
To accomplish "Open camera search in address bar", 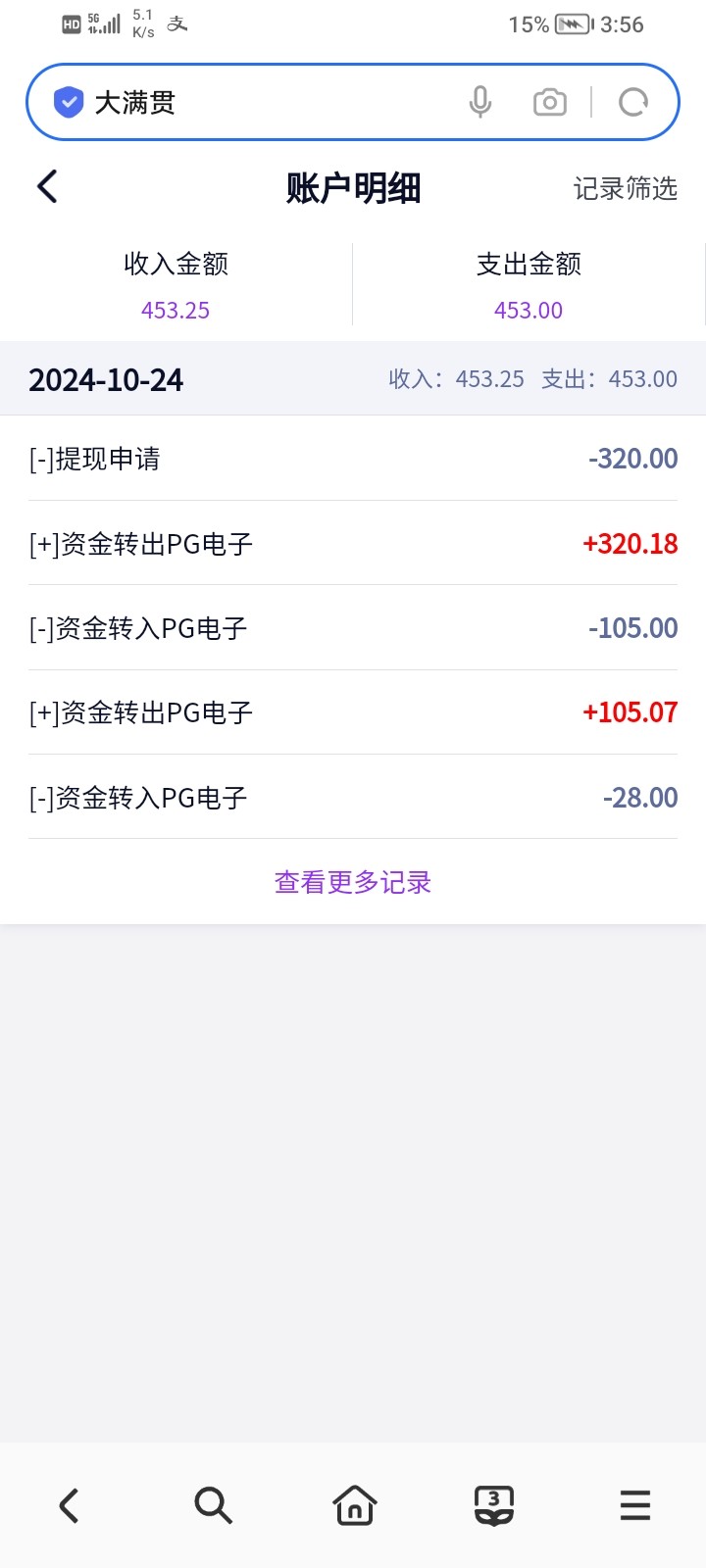I will [549, 102].
